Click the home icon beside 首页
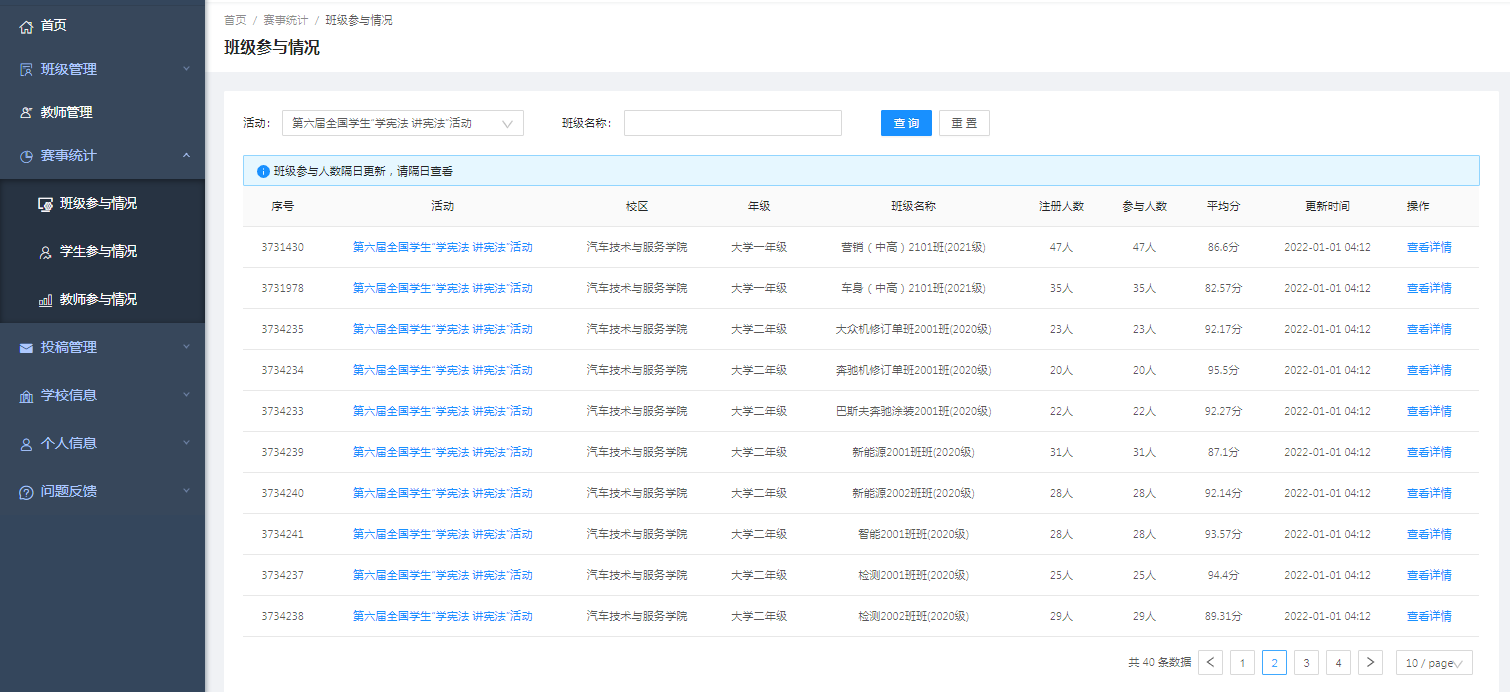This screenshot has width=1510, height=692. 27,26
